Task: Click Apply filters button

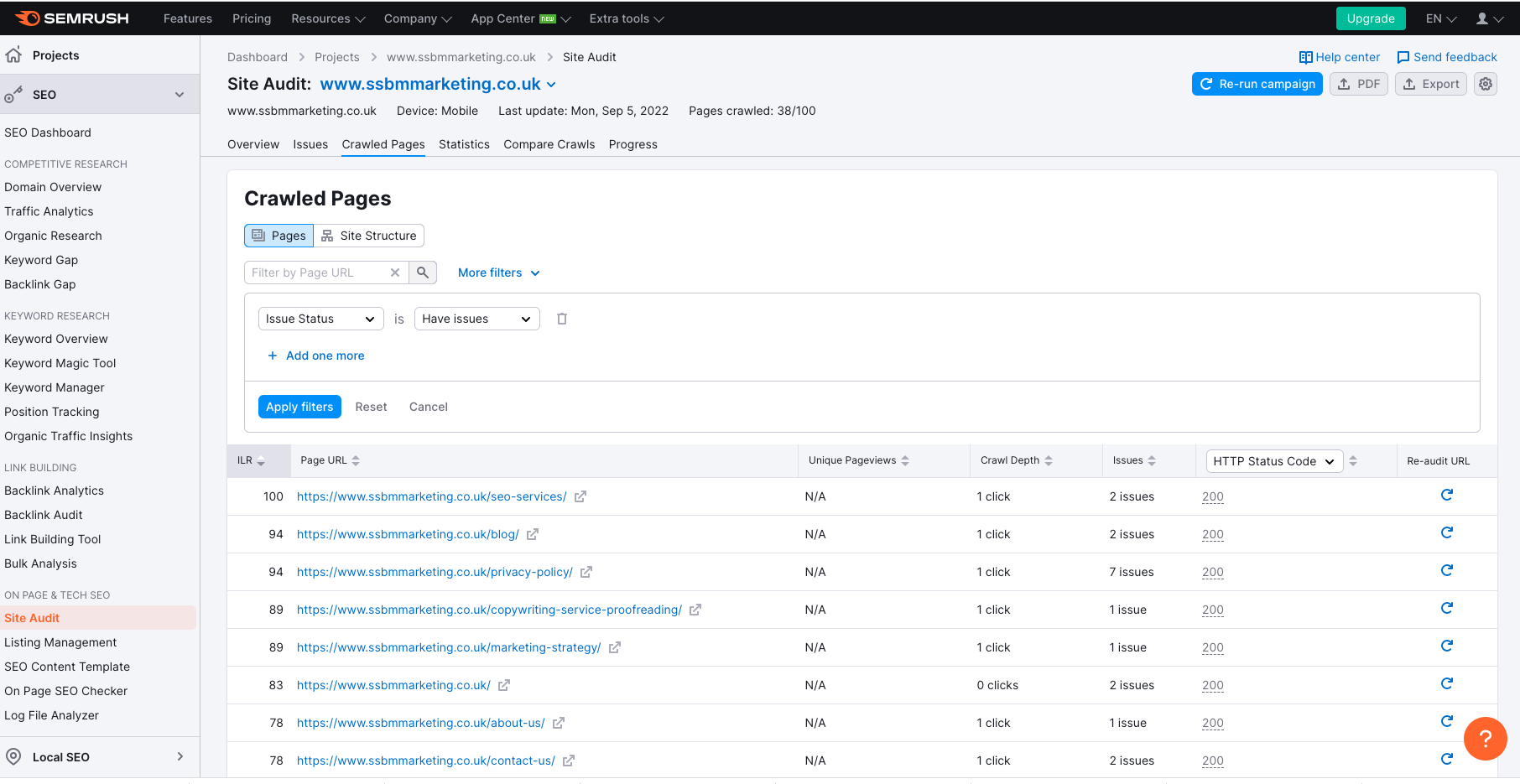Action: click(299, 407)
